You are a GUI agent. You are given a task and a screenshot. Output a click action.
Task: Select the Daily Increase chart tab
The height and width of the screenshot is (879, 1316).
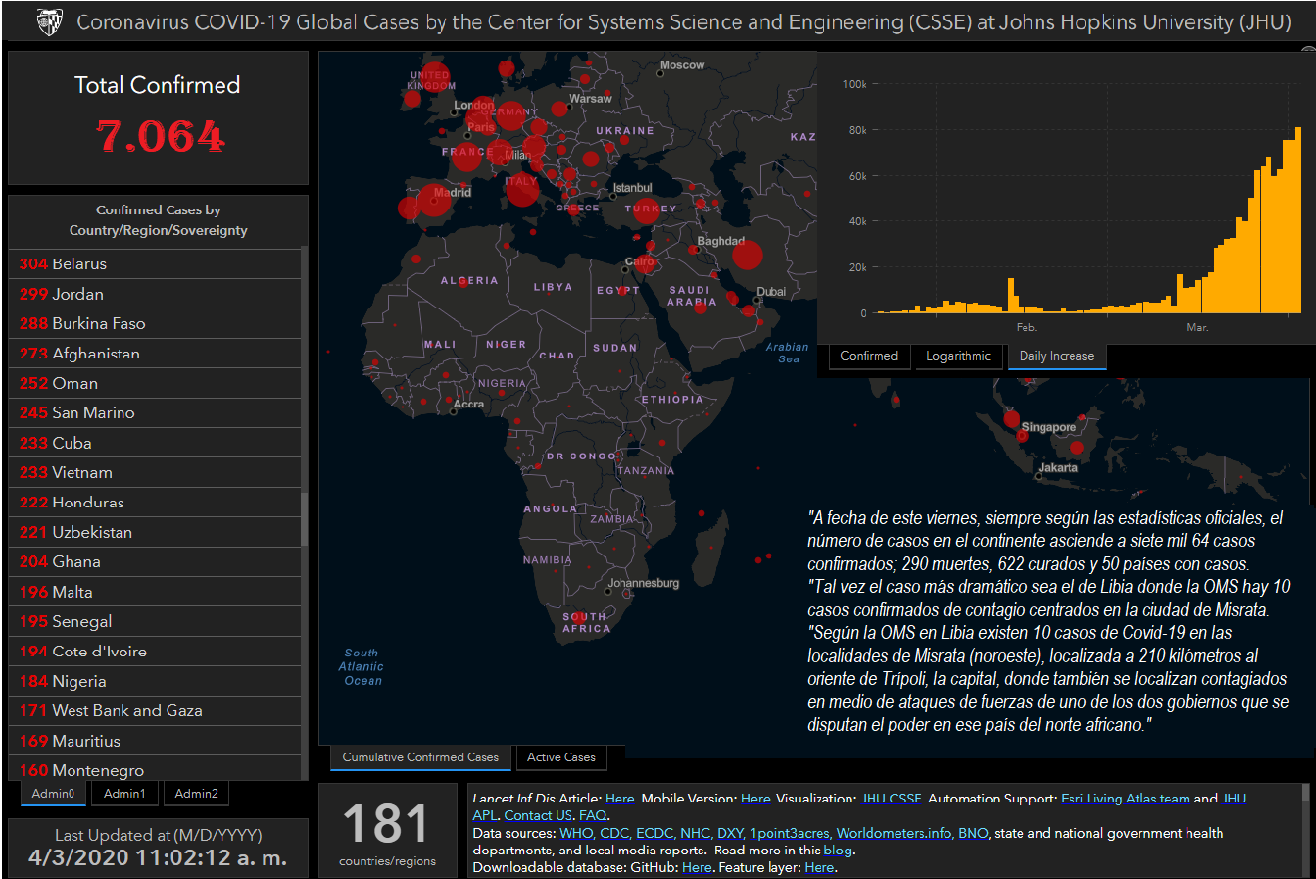[x=1057, y=356]
